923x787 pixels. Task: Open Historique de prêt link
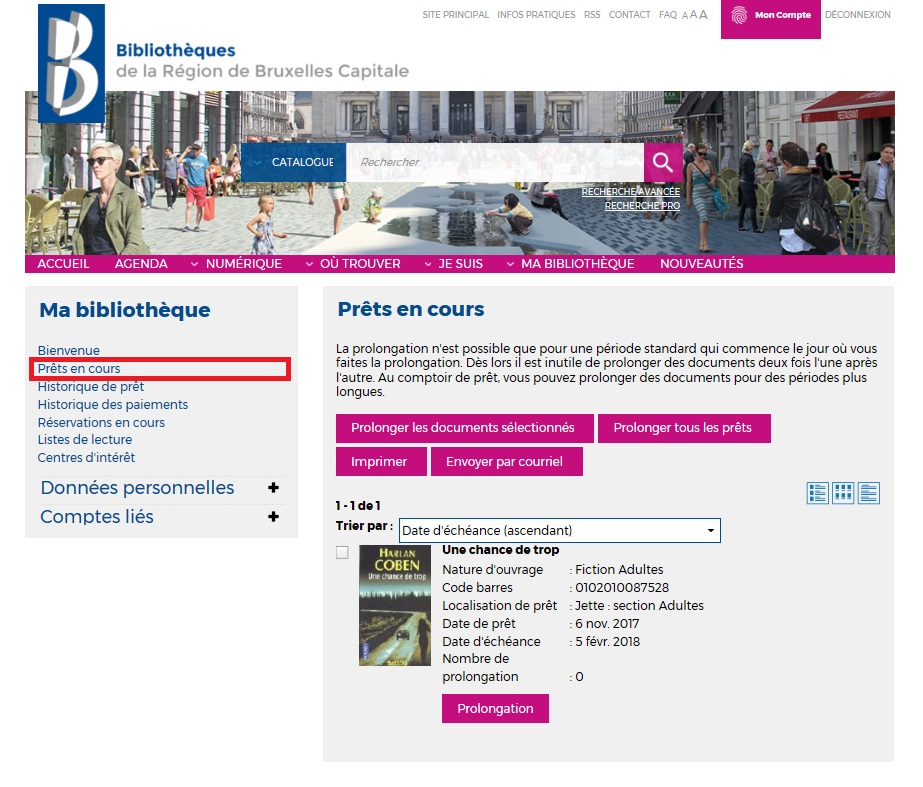(91, 387)
